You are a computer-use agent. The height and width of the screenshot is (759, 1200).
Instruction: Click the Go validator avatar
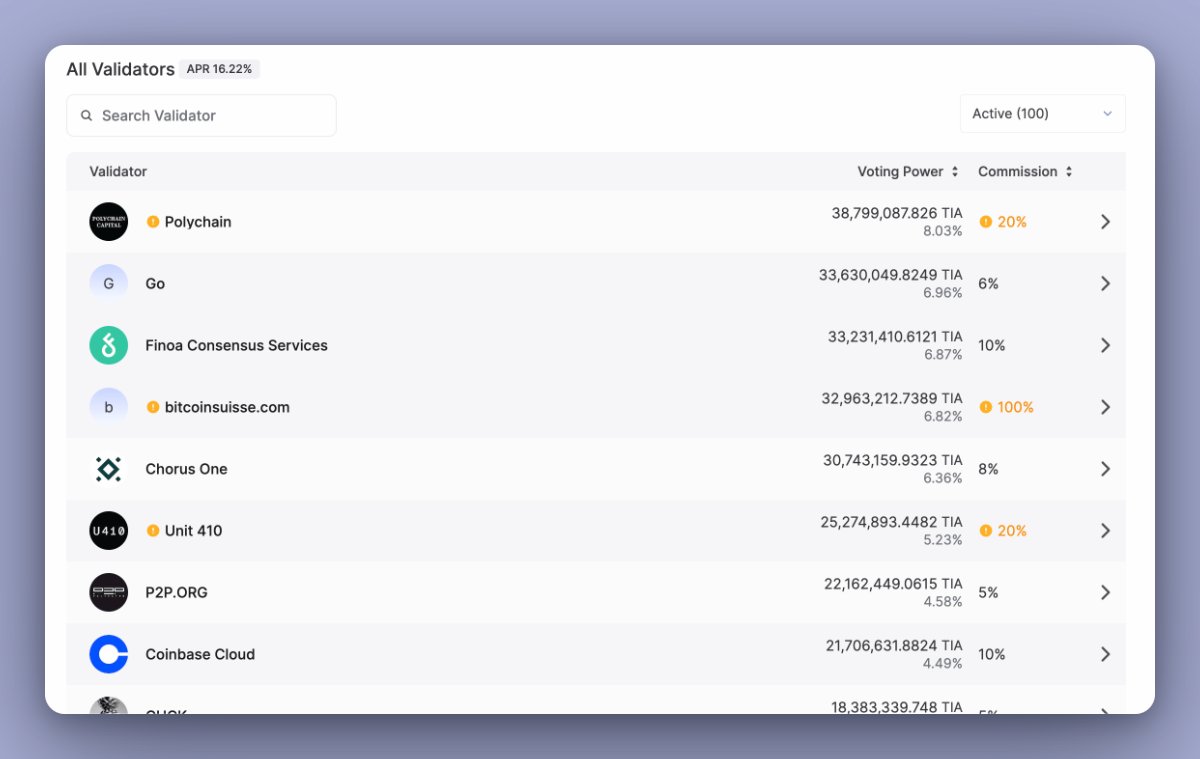[108, 283]
